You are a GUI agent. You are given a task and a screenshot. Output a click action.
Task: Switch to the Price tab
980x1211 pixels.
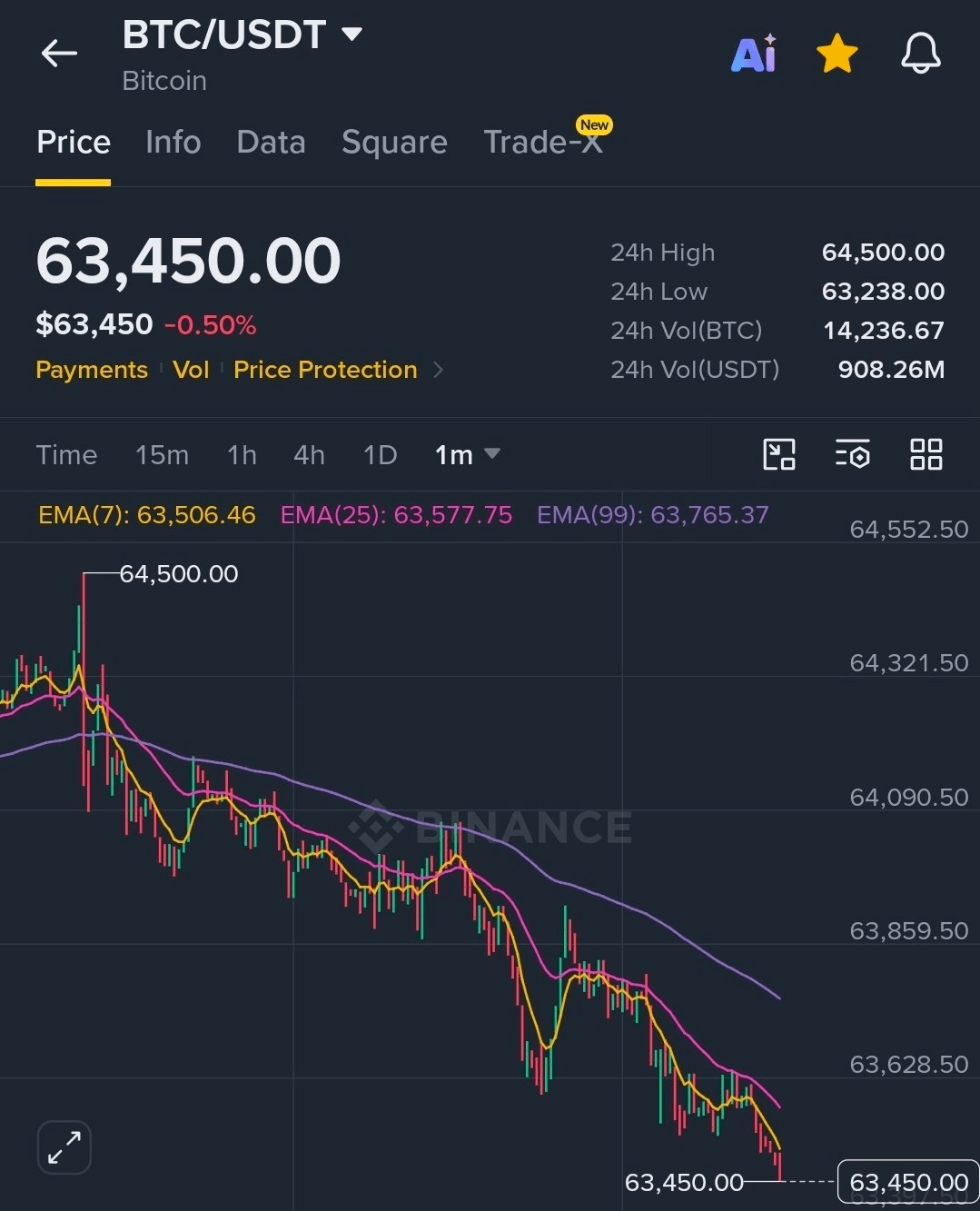click(x=74, y=143)
